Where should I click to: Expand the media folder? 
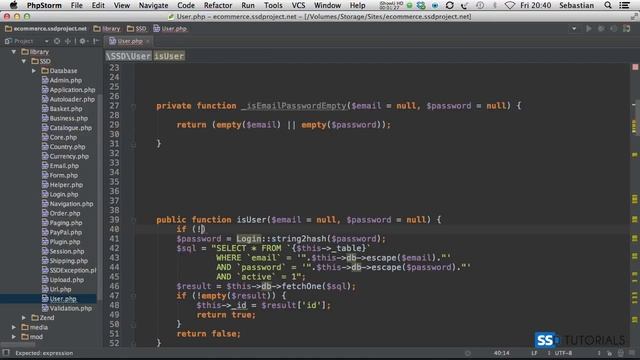click(14, 327)
